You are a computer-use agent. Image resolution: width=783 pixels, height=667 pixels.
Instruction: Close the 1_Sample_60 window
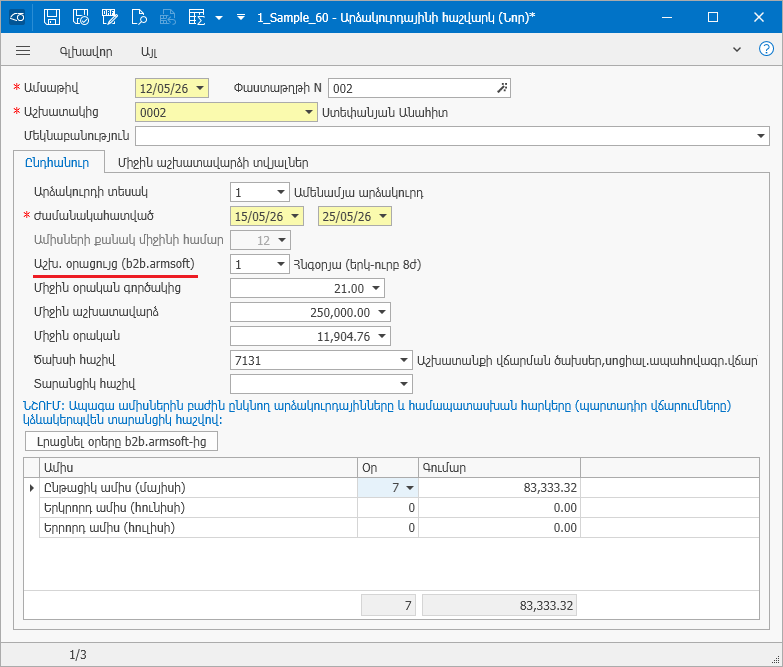[759, 17]
